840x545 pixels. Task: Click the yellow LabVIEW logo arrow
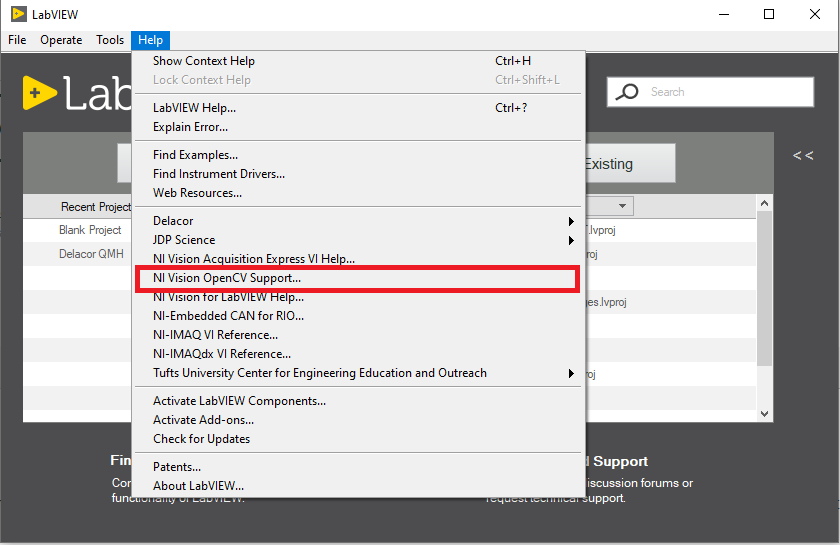pos(40,93)
